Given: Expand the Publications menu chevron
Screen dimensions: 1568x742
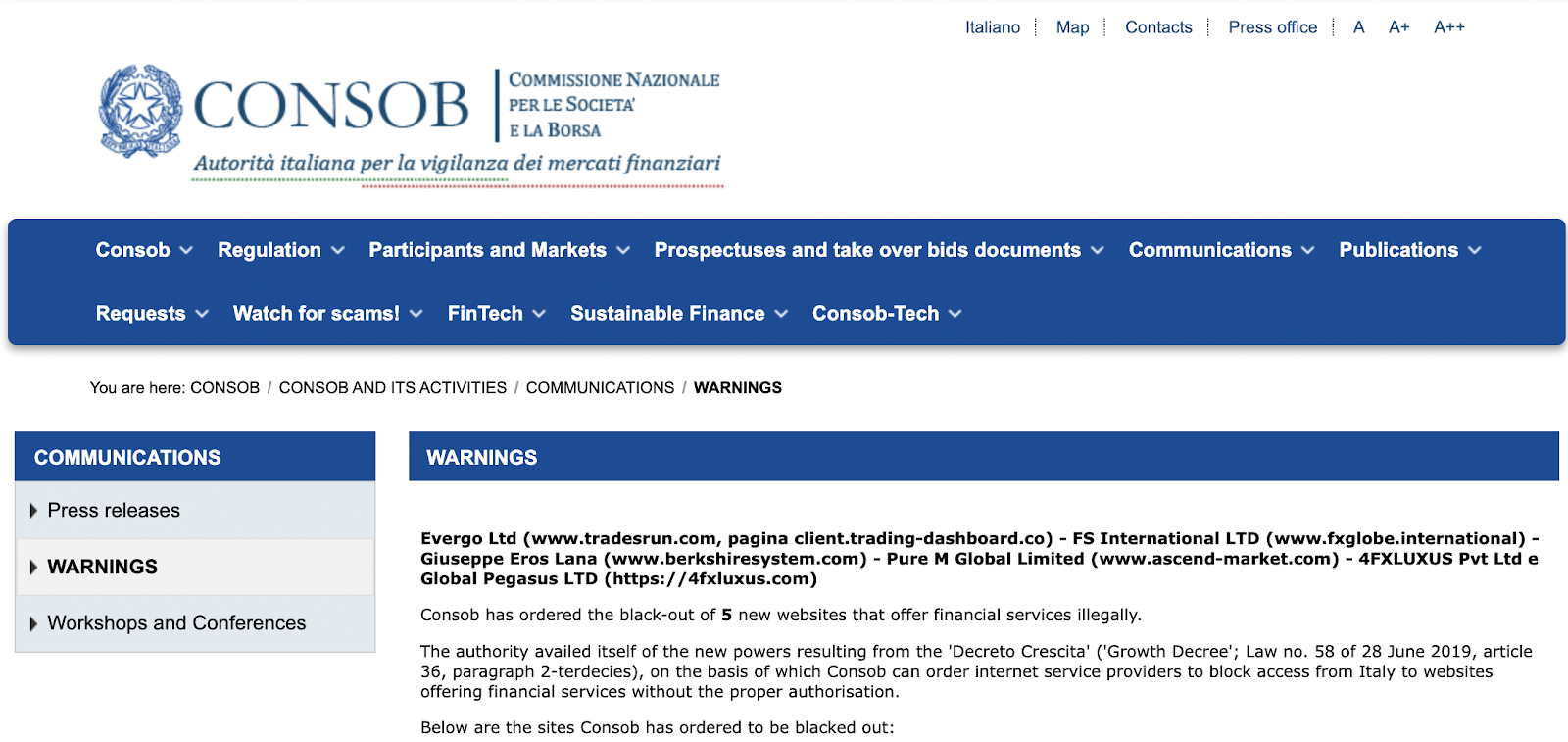Looking at the screenshot, I should pos(1475,251).
